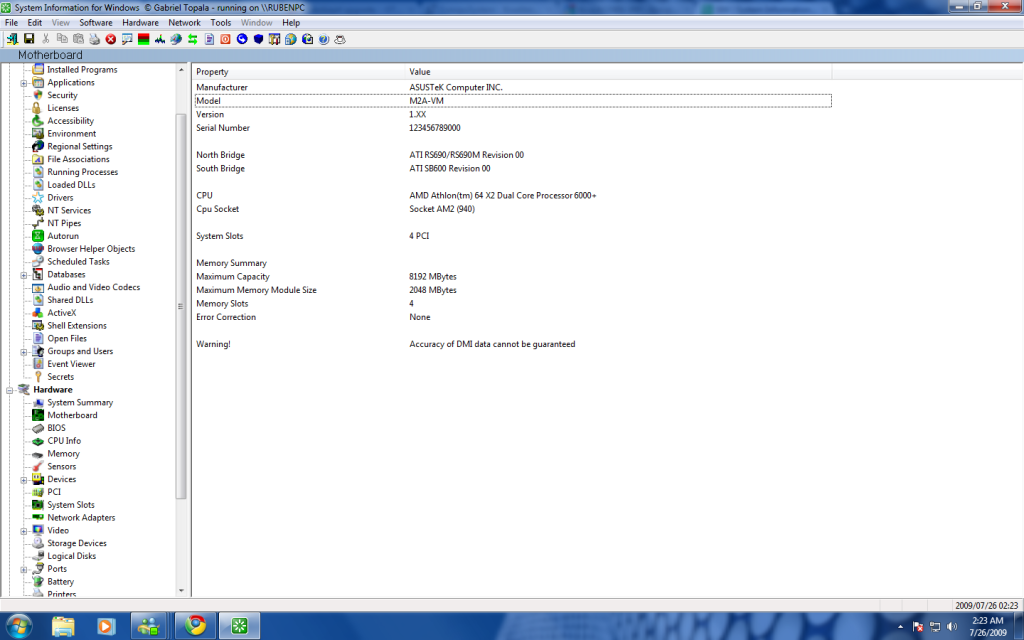Select Storage Devices in the tree

[x=76, y=543]
